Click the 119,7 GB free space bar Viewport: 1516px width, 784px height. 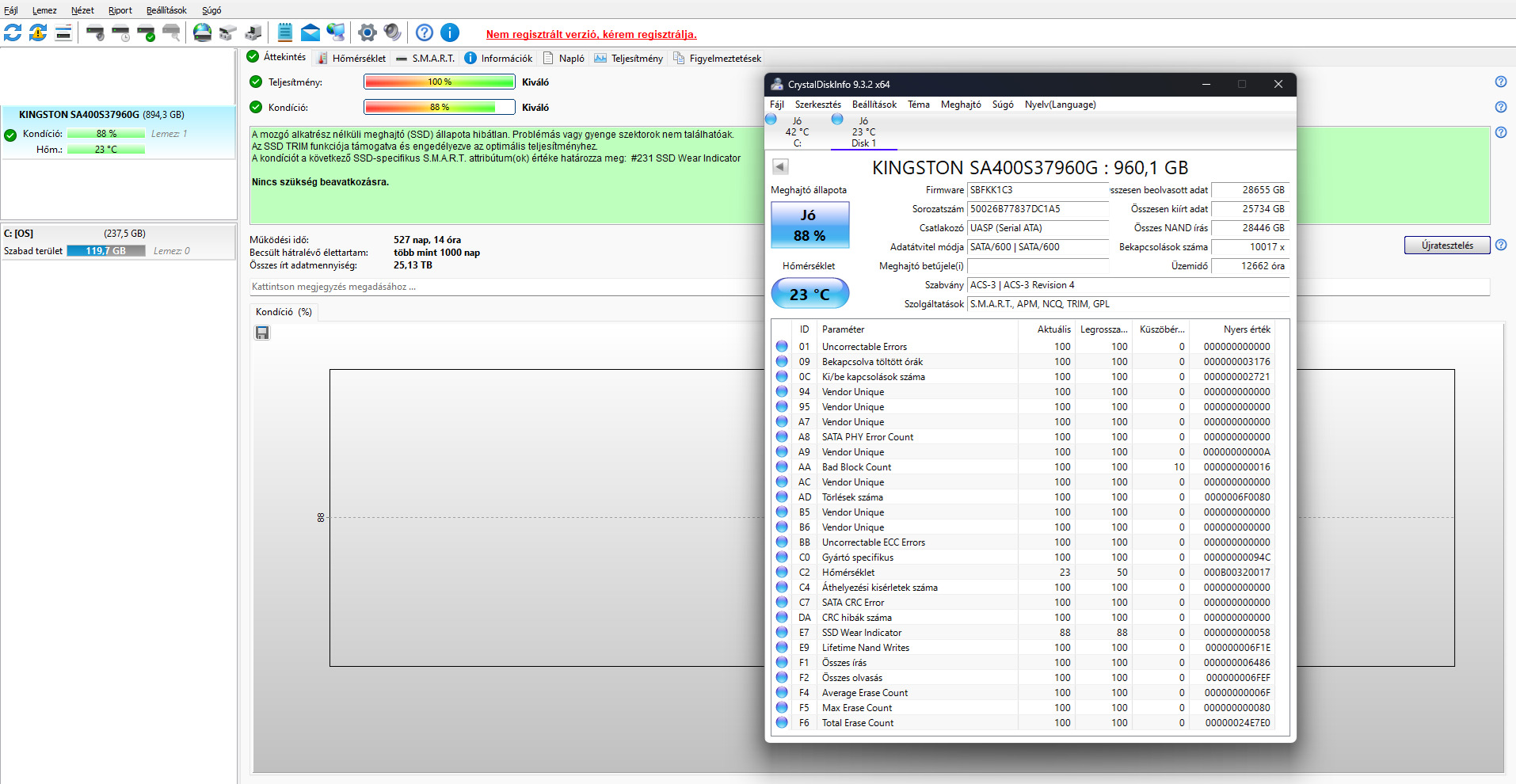click(106, 251)
